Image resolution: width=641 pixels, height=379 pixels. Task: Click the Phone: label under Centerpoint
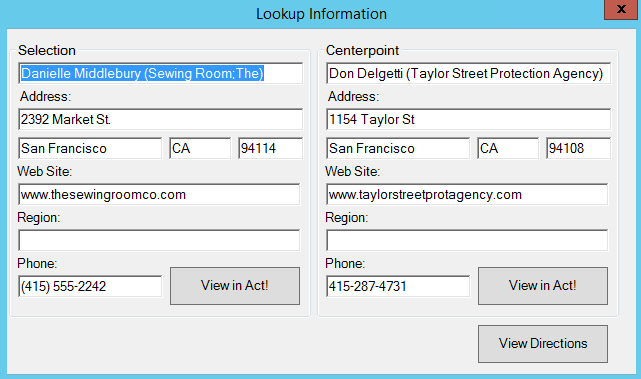pos(345,263)
